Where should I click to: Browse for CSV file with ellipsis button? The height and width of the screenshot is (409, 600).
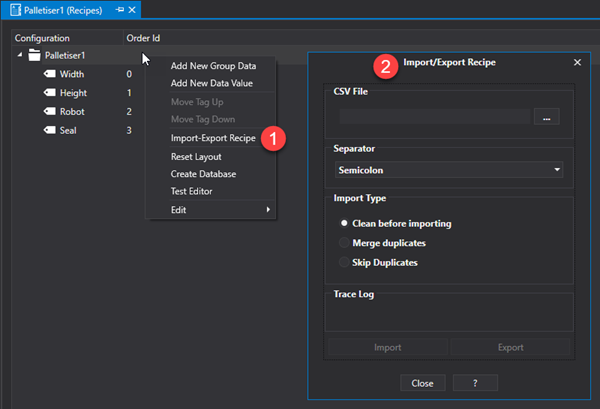[x=546, y=117]
